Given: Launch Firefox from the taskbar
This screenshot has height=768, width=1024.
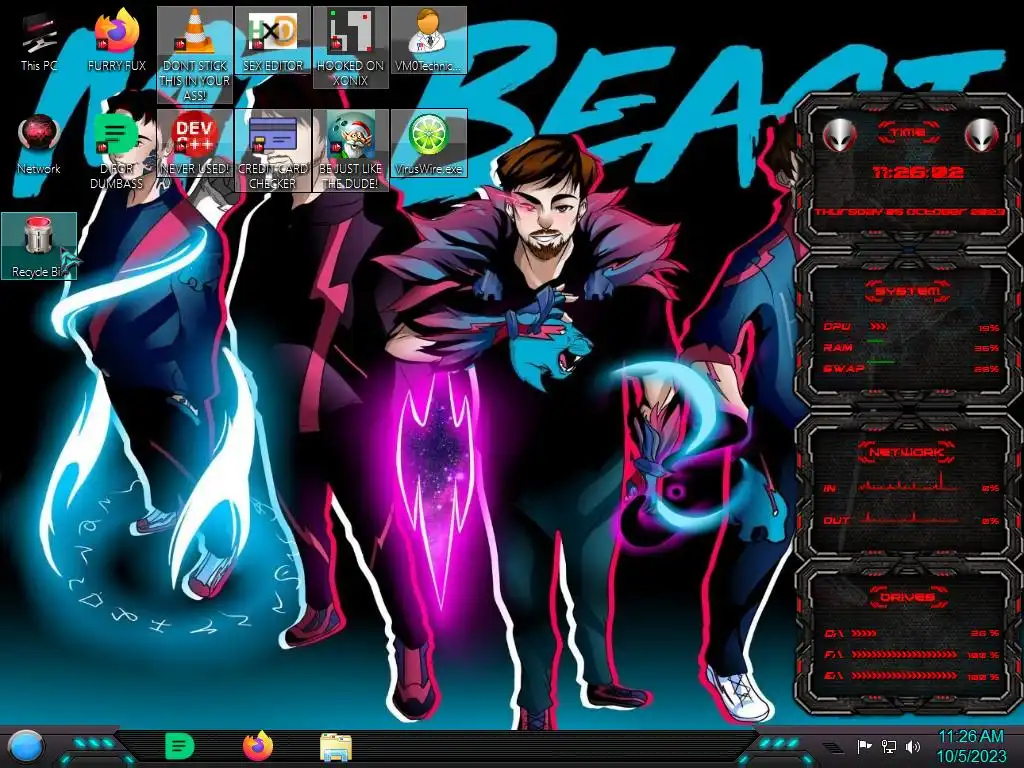Looking at the screenshot, I should pos(258,746).
